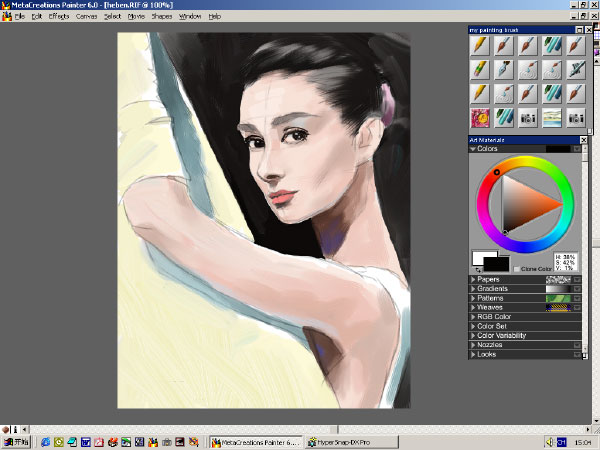Screen dimensions: 600x450
Task: Open the Papers dropdown menu arrow
Action: (x=577, y=279)
